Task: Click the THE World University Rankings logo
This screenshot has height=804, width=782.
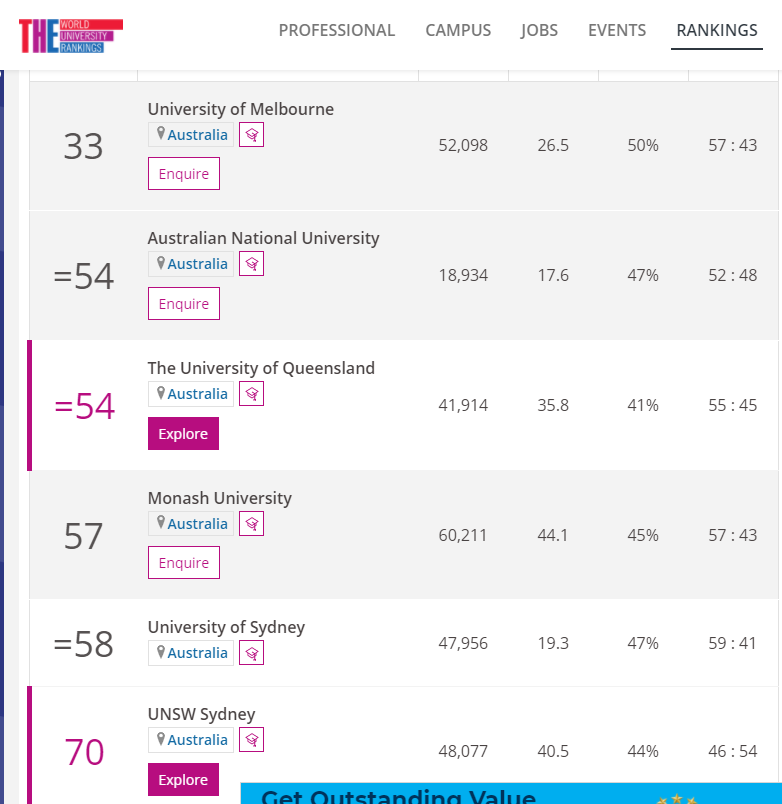Action: (x=71, y=36)
